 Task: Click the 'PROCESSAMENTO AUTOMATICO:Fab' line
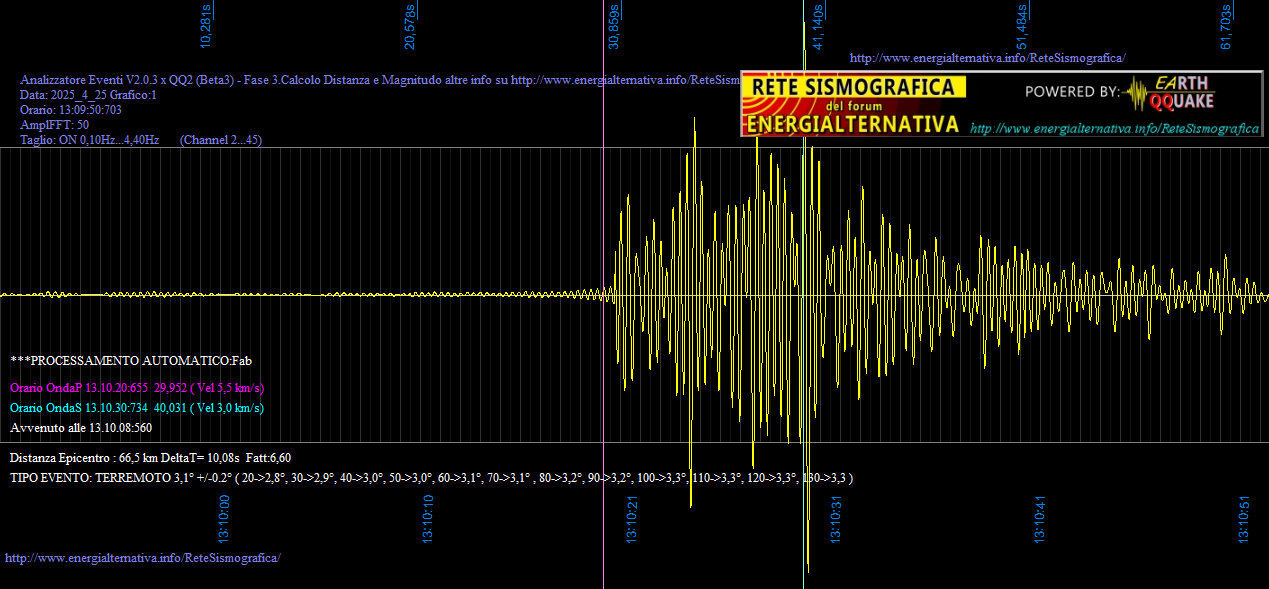pyautogui.click(x=131, y=359)
